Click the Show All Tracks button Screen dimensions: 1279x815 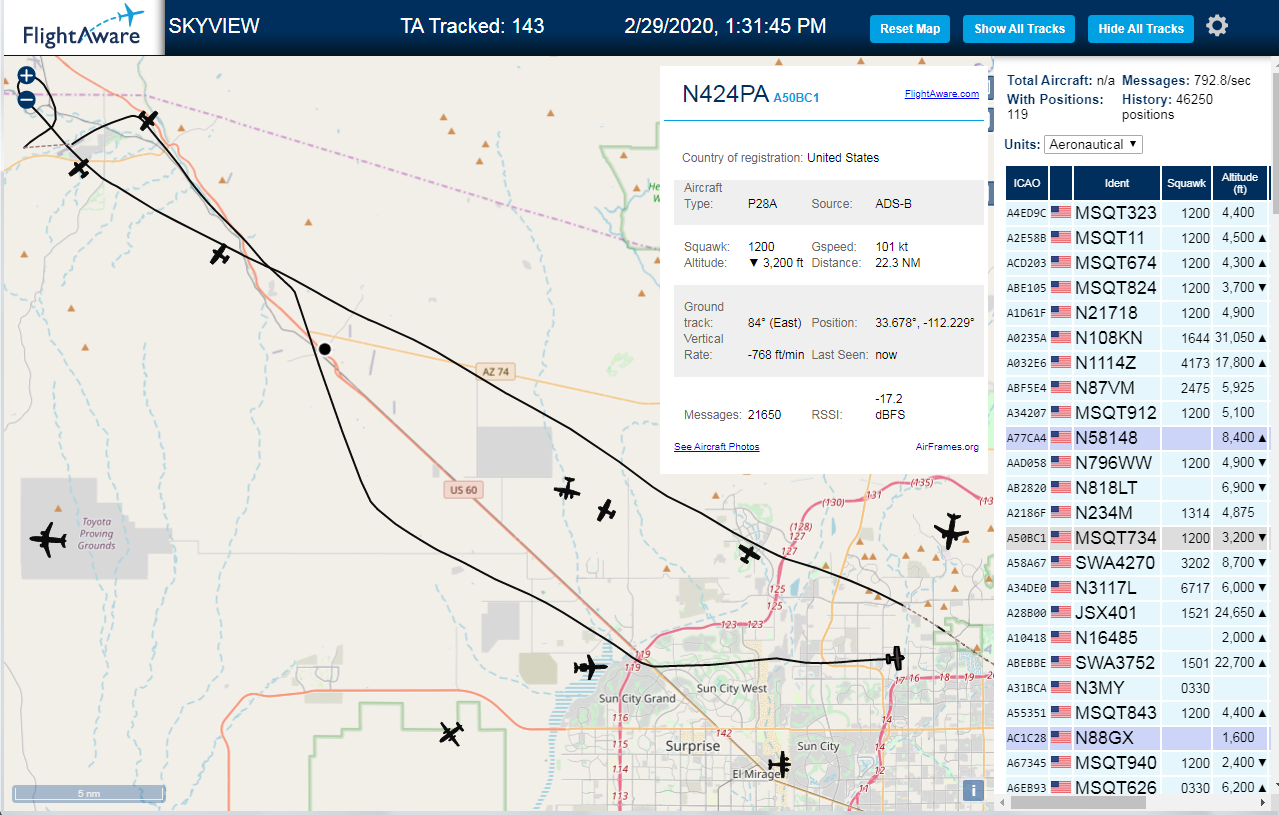point(1019,29)
